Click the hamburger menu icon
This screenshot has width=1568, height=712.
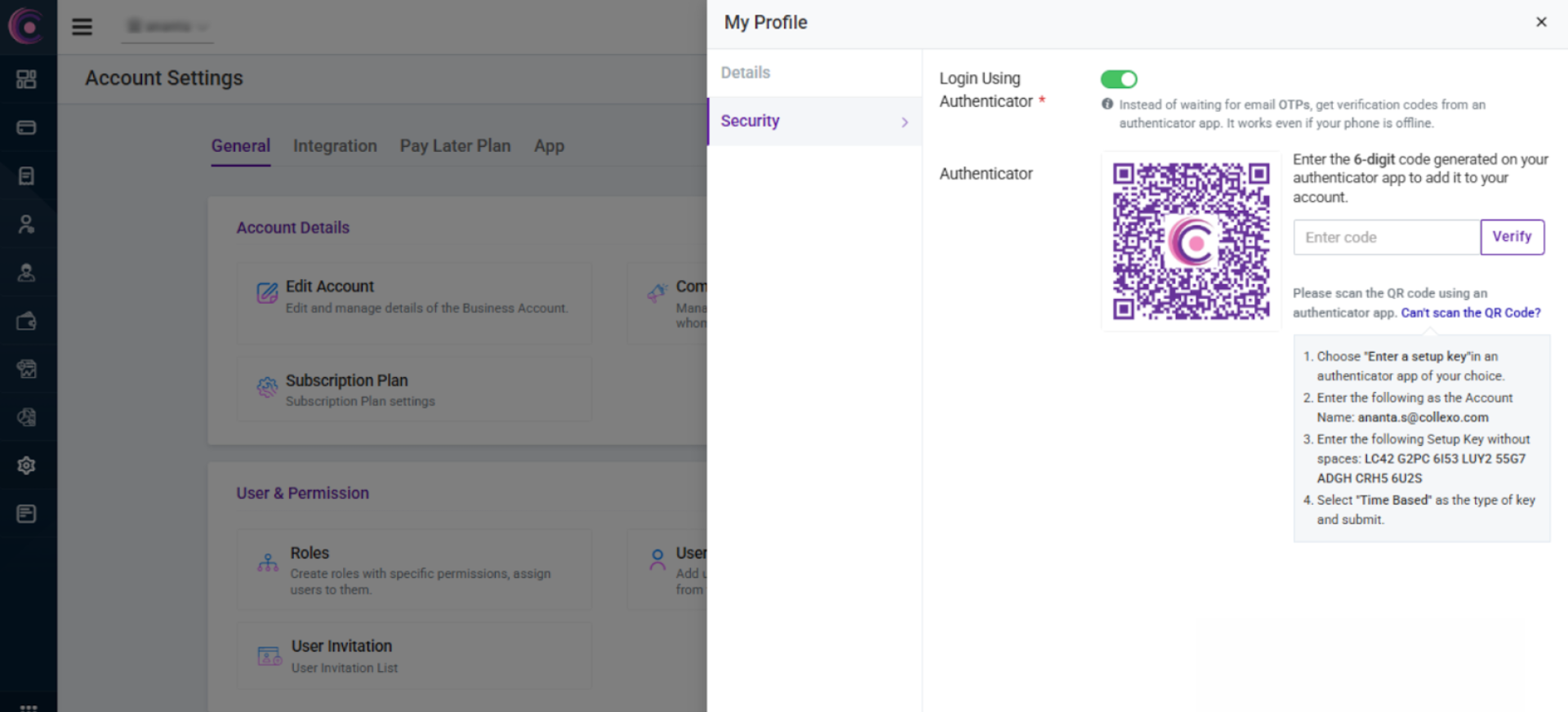[82, 27]
